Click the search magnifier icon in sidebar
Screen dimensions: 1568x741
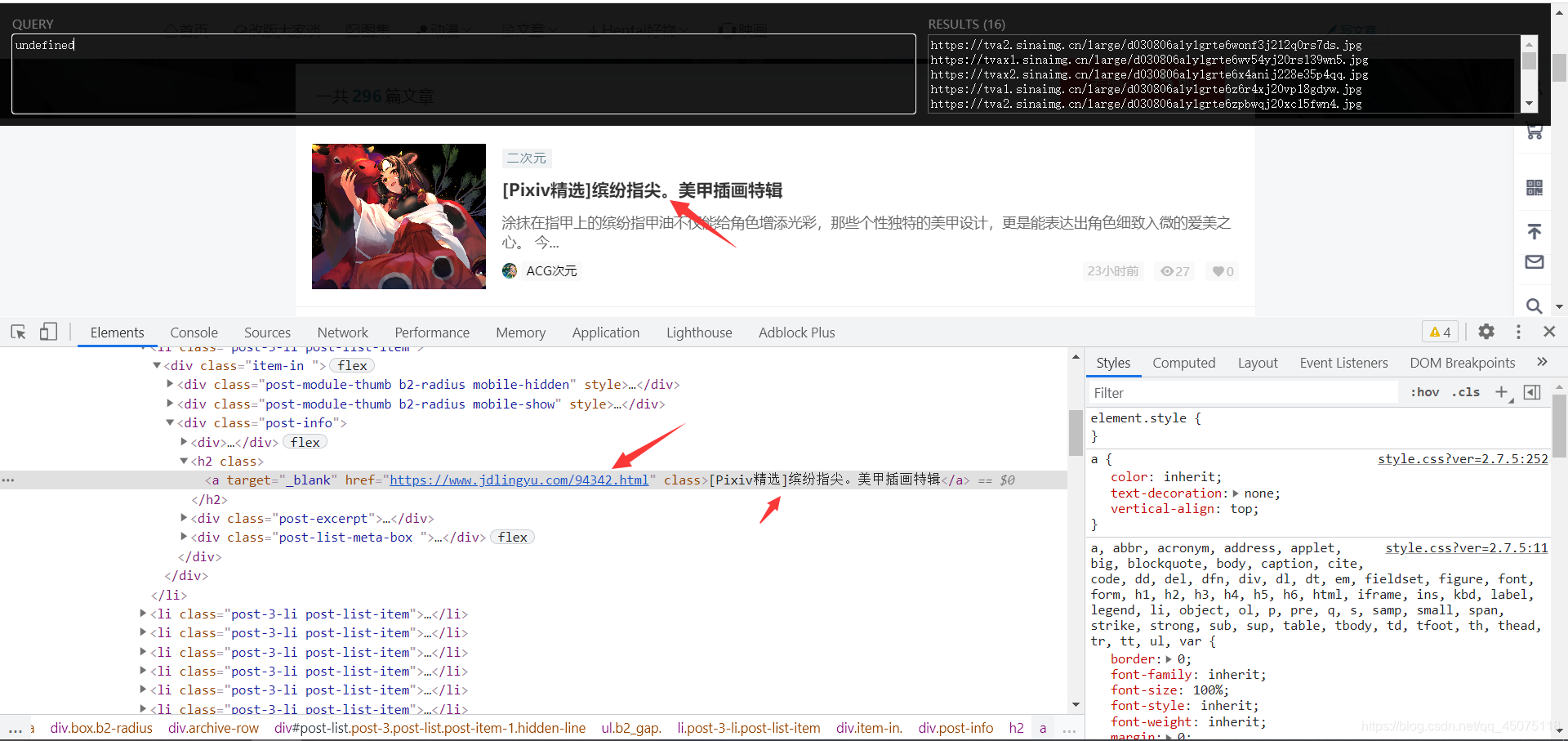click(x=1535, y=306)
